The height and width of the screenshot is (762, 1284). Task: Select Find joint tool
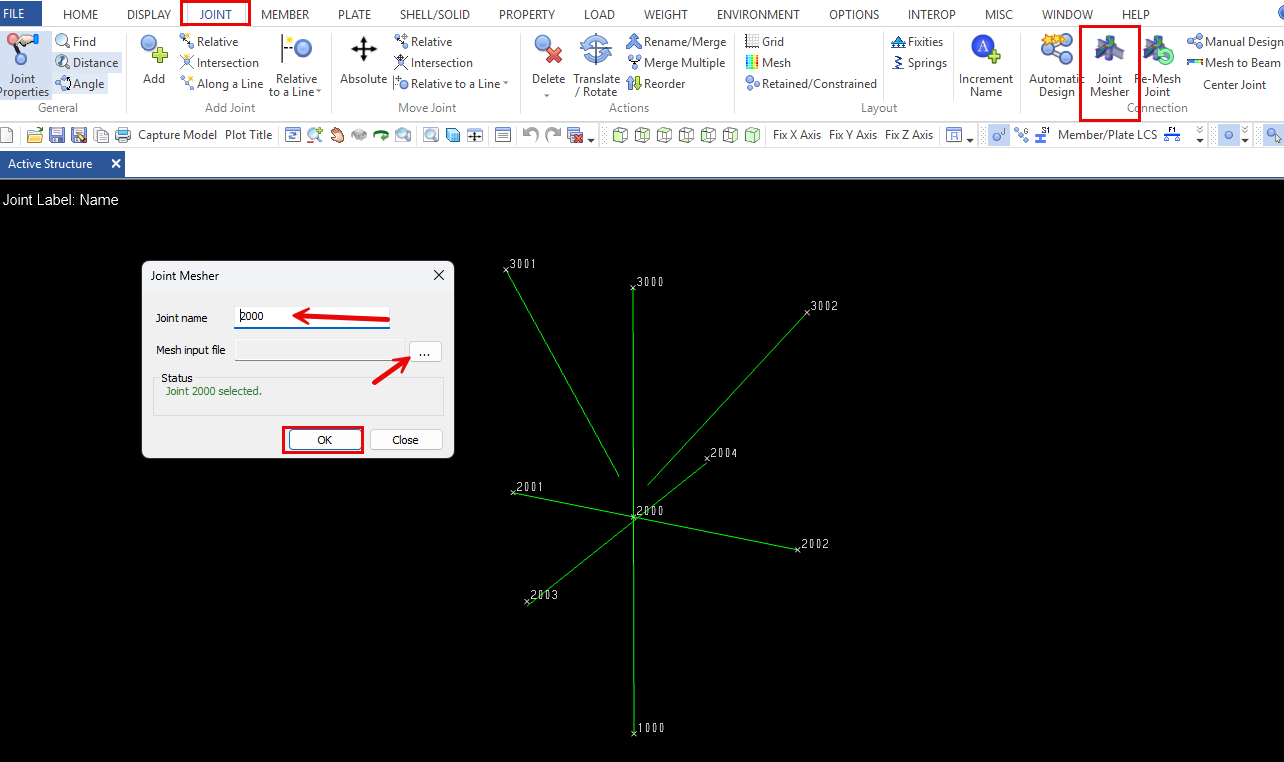(76, 41)
